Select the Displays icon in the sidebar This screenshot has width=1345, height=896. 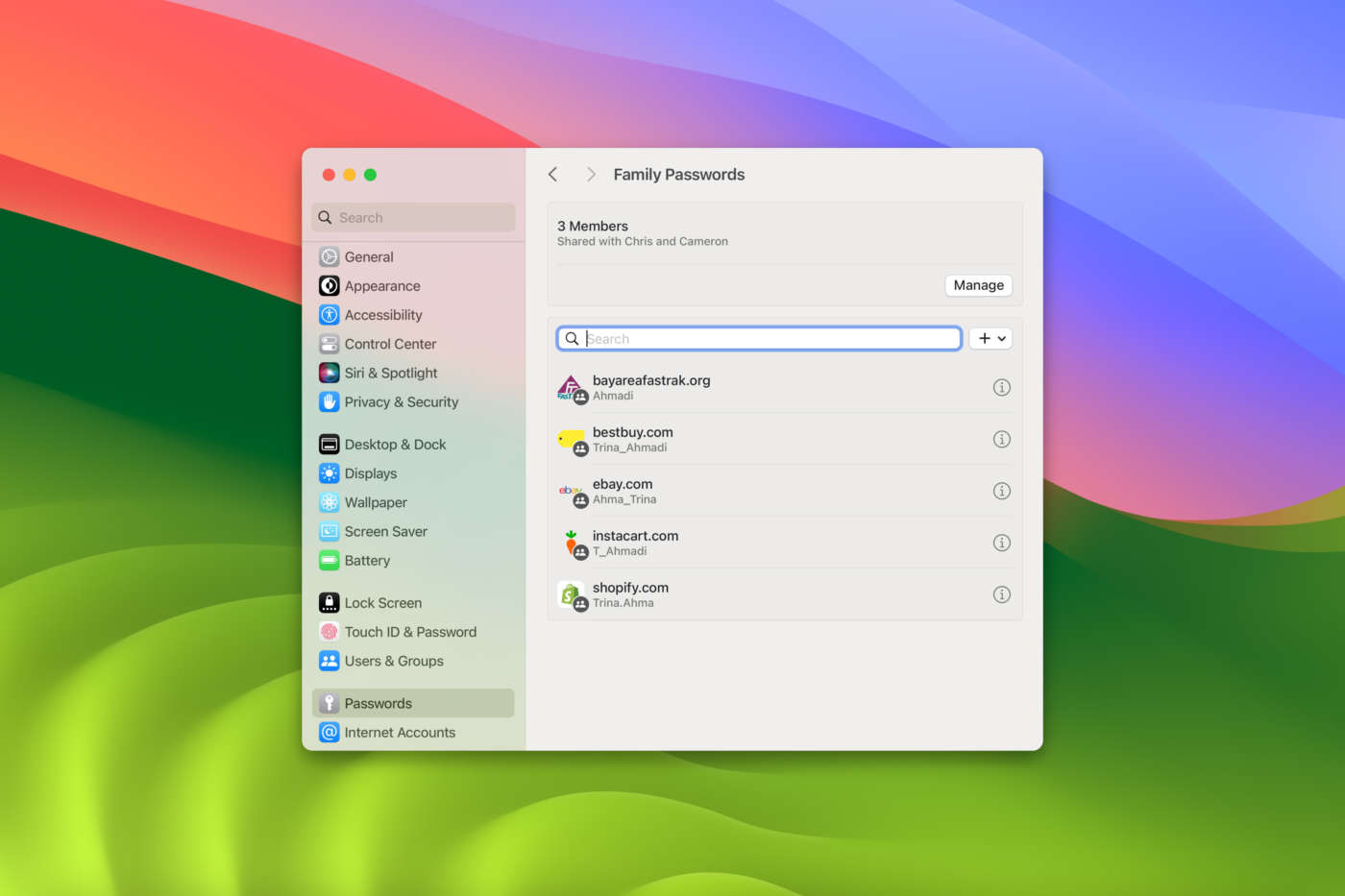(330, 472)
